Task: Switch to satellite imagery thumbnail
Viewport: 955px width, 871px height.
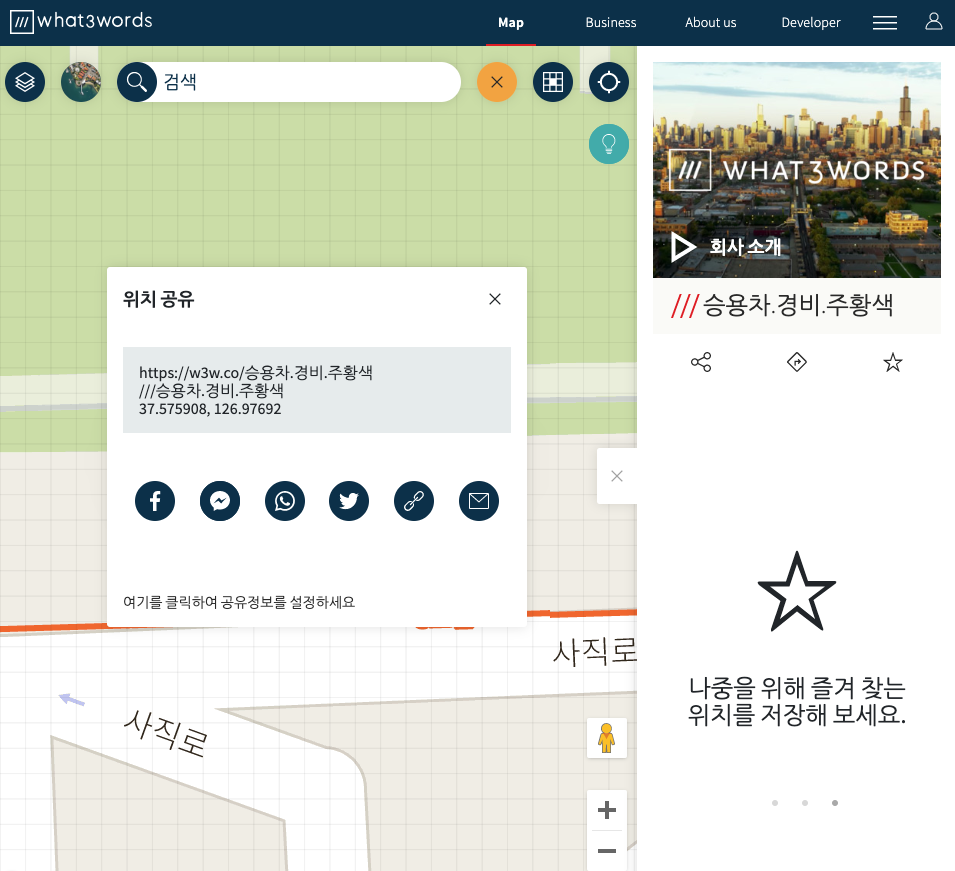Action: [81, 82]
